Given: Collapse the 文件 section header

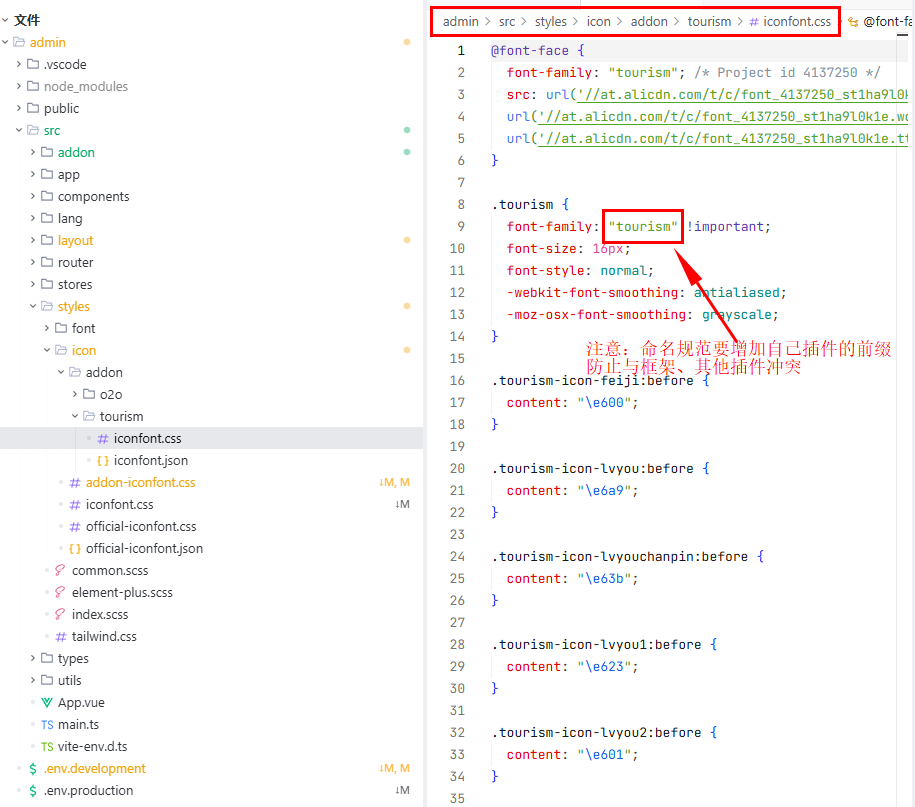Looking at the screenshot, I should pos(6,20).
